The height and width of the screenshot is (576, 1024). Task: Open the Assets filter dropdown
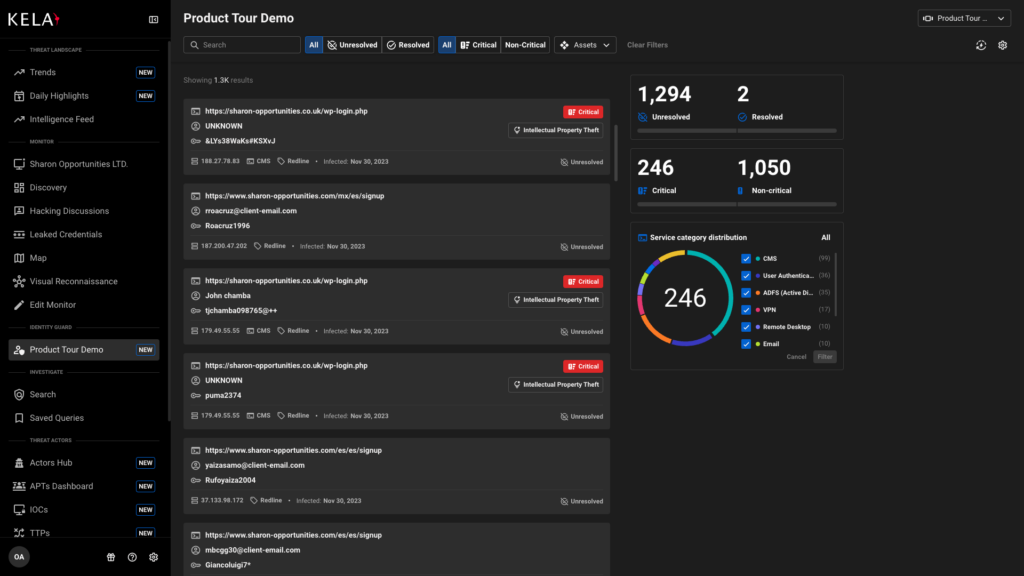(x=584, y=44)
